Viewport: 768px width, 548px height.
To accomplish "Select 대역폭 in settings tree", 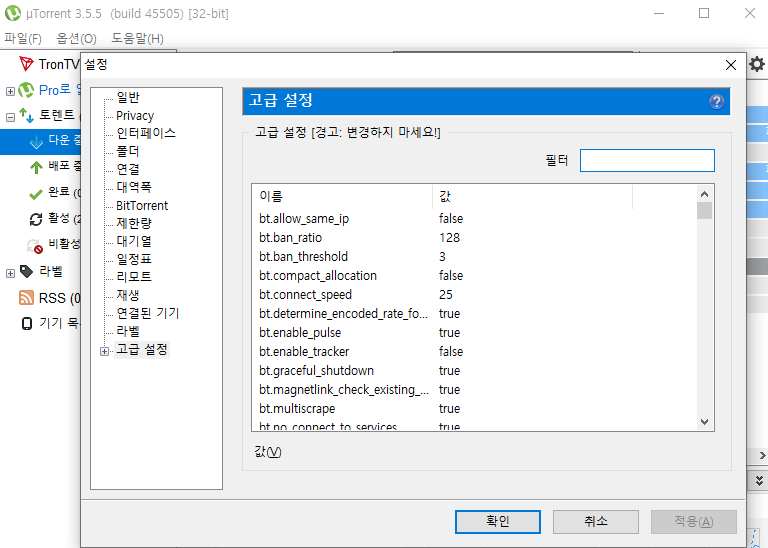I will coord(134,187).
